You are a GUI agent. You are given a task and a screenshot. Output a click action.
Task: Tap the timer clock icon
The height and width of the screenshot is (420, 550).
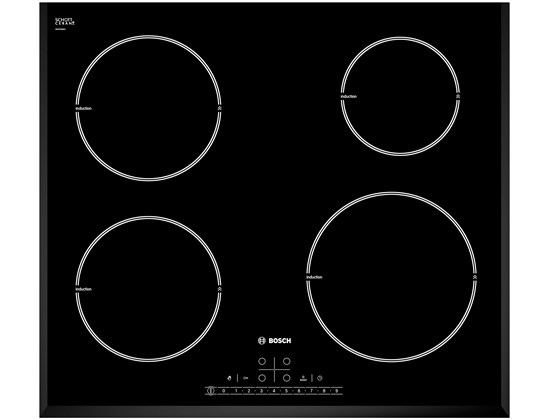tap(320, 378)
